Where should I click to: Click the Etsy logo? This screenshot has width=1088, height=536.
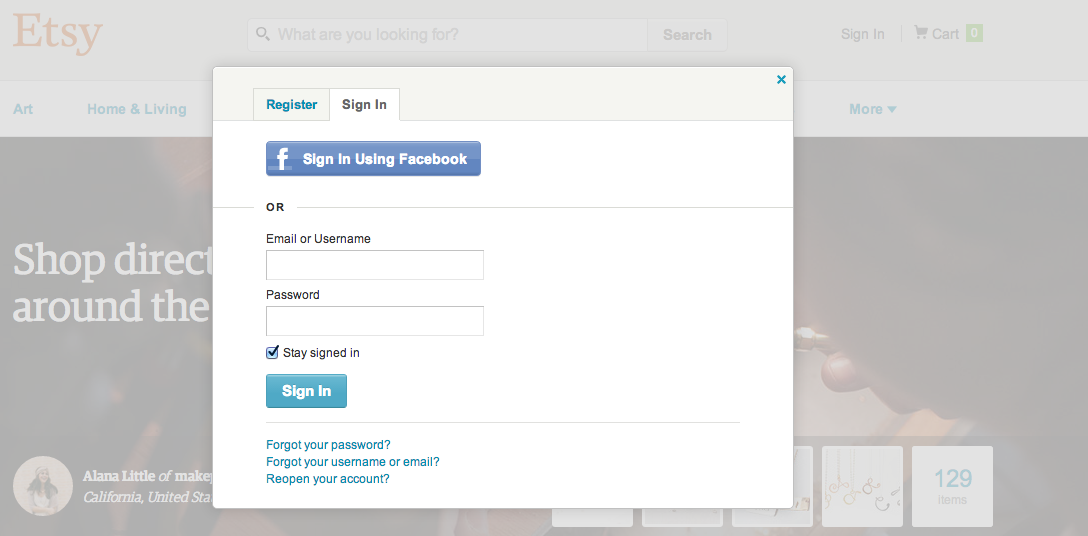(58, 33)
